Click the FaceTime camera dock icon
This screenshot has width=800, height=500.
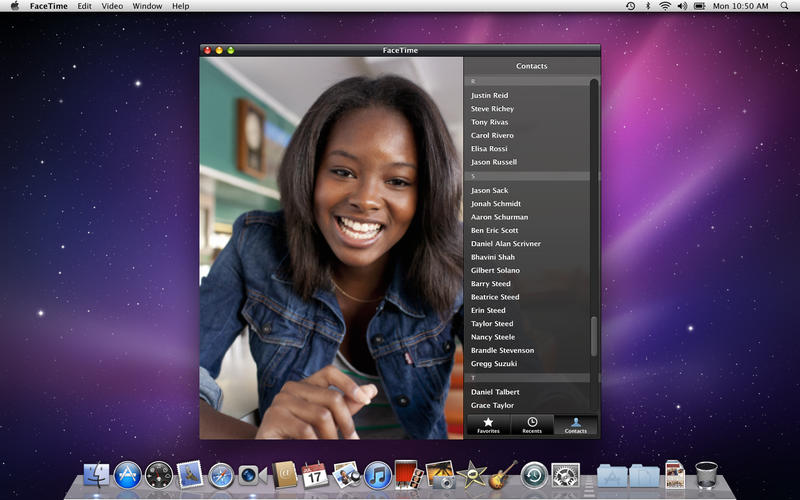coord(252,475)
